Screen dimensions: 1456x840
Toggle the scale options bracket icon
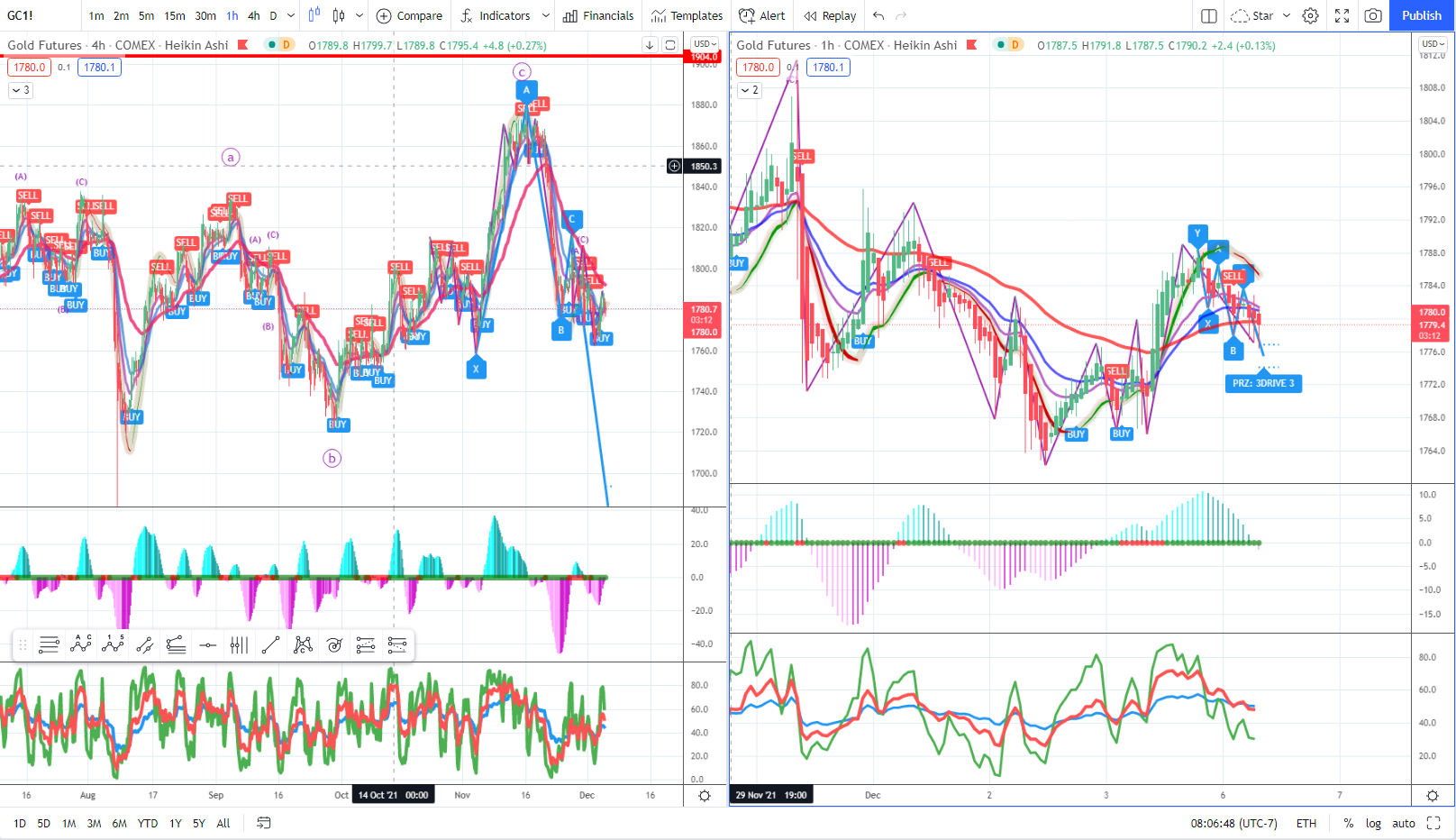[1433, 823]
